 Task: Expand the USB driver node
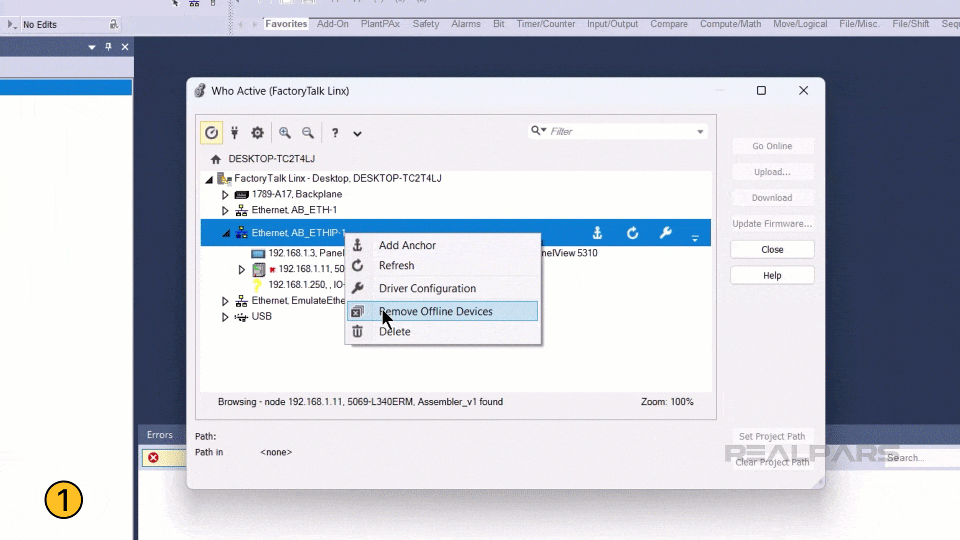pyautogui.click(x=225, y=317)
